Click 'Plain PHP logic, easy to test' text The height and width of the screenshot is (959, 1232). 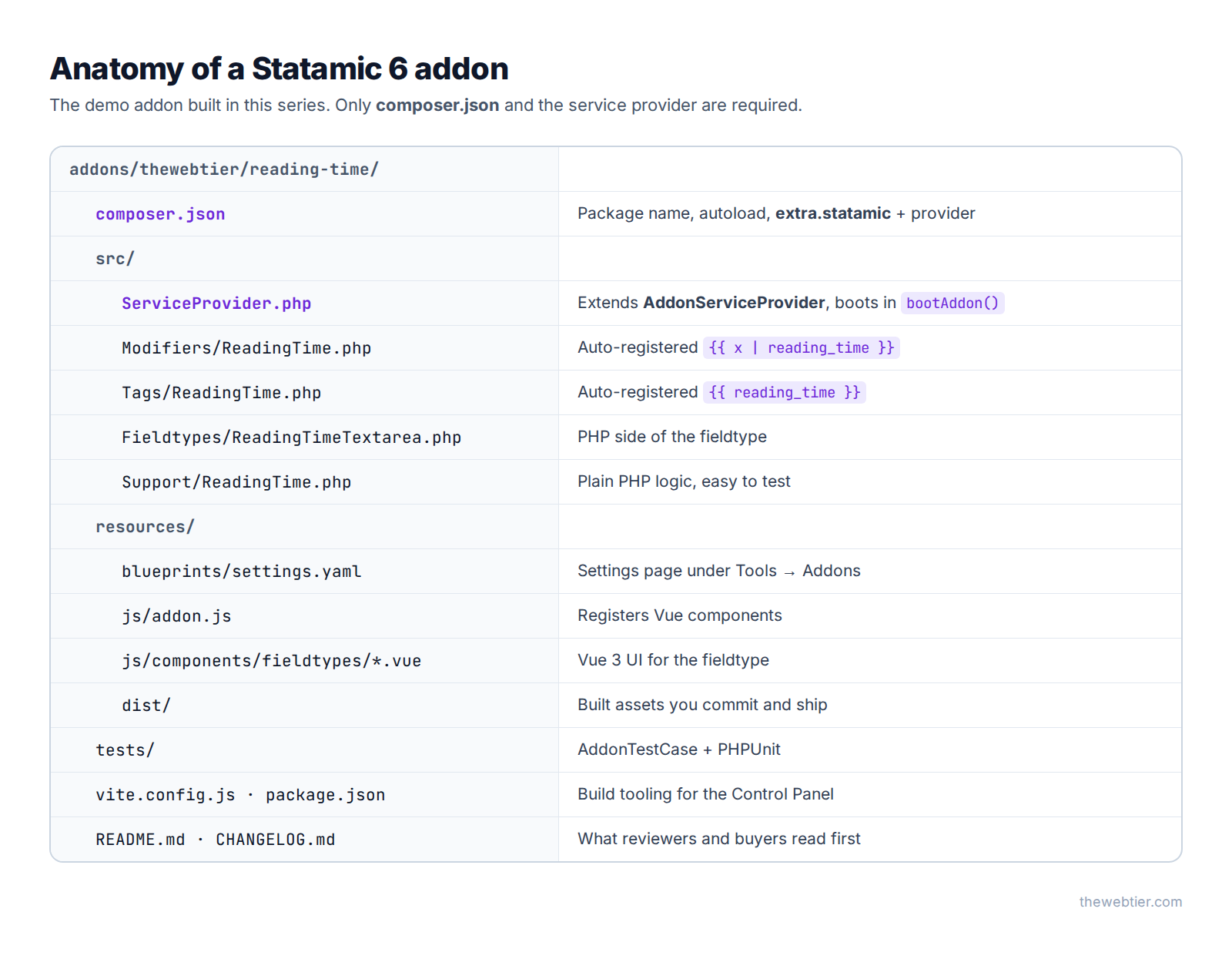coord(684,481)
